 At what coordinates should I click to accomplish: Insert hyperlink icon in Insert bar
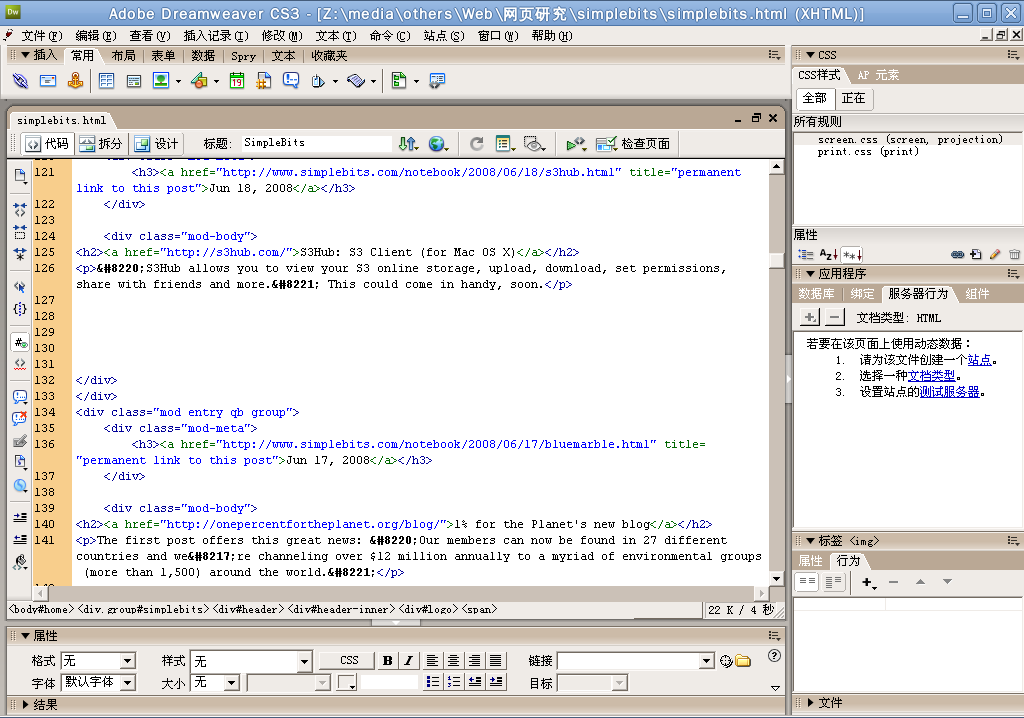coord(20,81)
